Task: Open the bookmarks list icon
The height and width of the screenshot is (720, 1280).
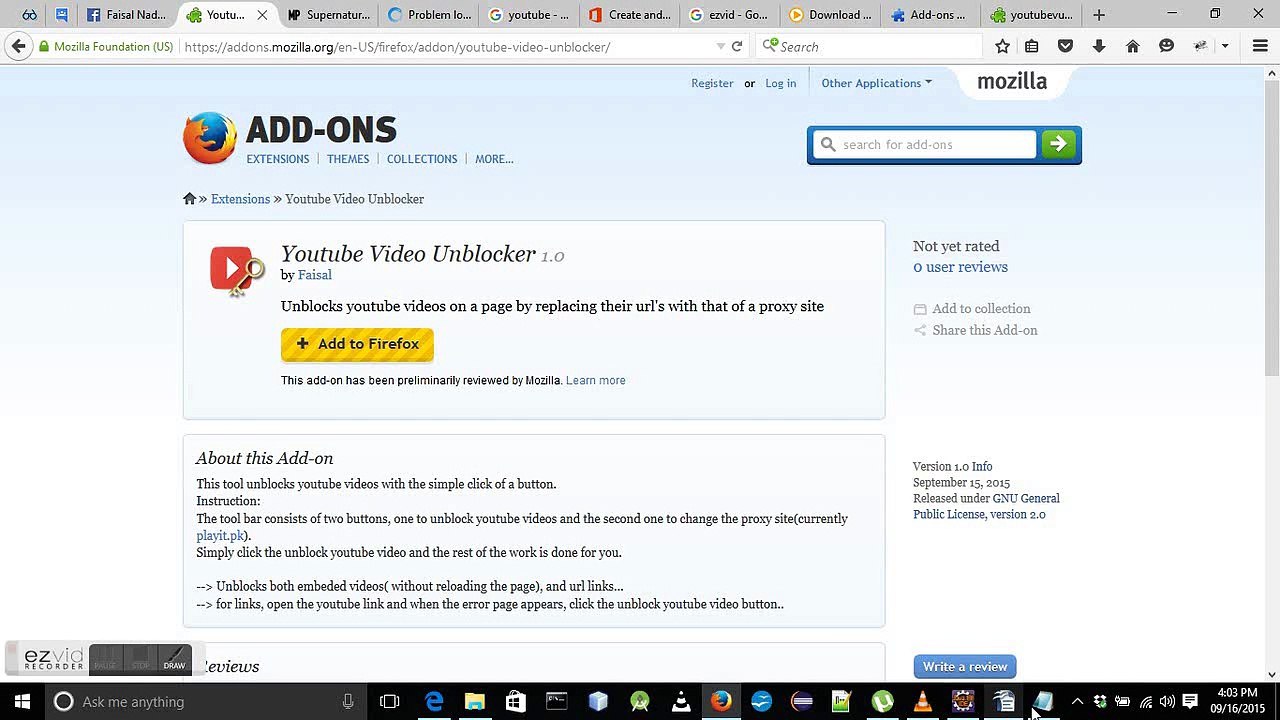Action: [1031, 46]
